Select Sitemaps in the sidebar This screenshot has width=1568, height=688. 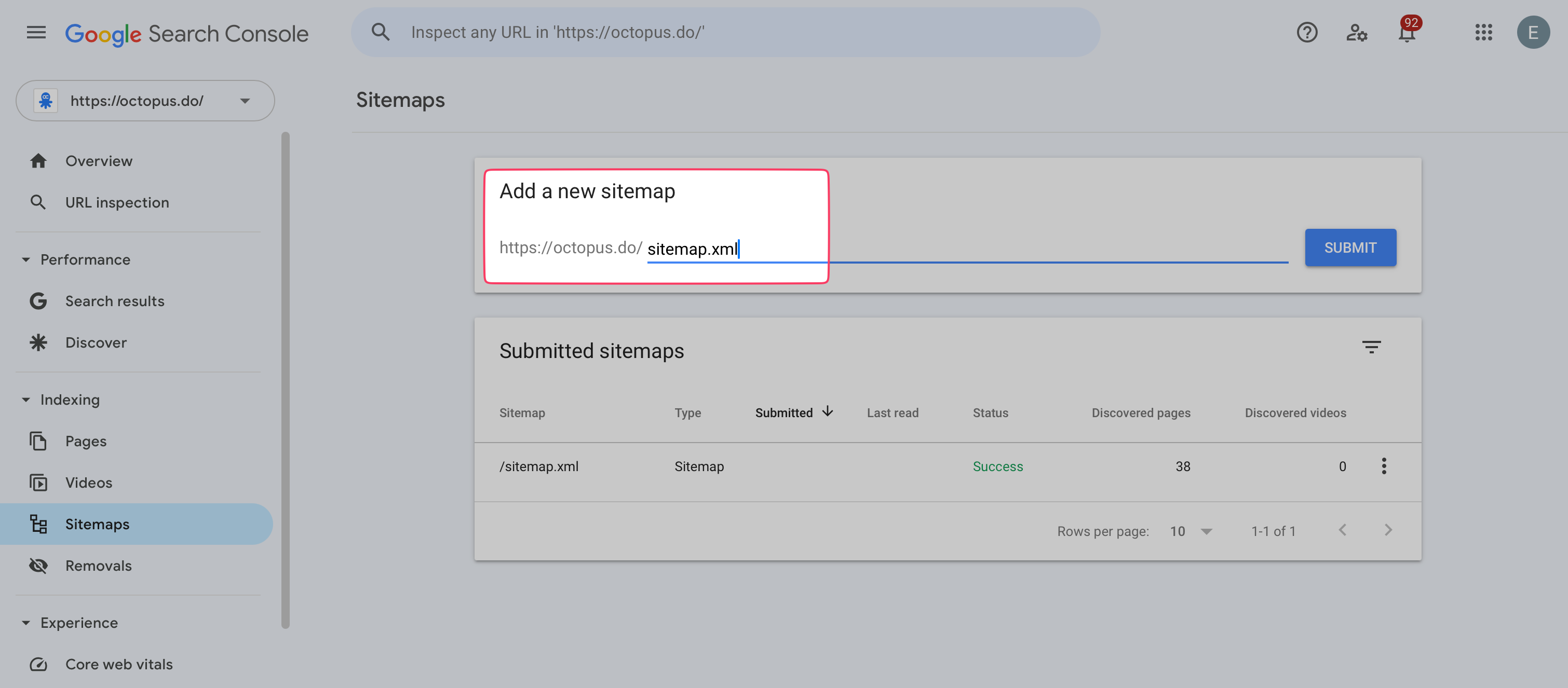point(137,524)
